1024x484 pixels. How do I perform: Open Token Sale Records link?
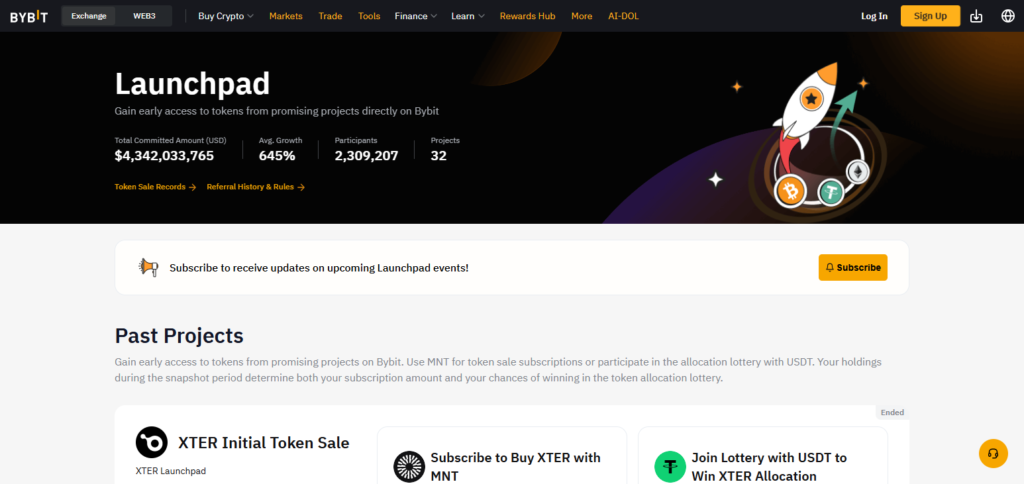coord(155,187)
